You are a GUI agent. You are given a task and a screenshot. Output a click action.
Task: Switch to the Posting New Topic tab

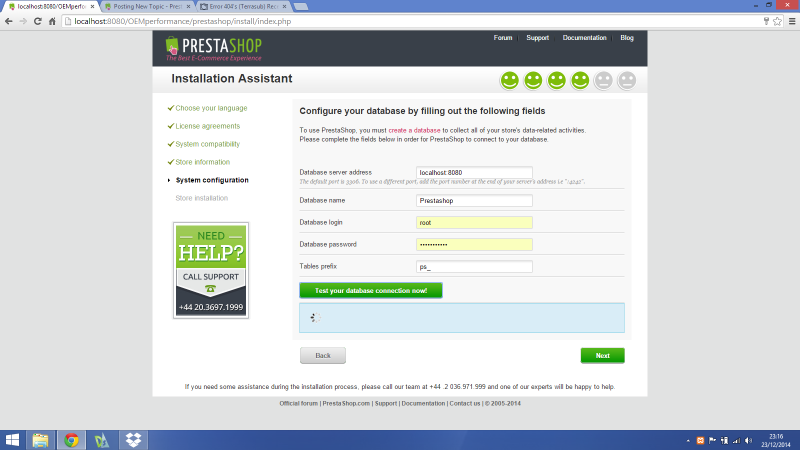pyautogui.click(x=145, y=6)
